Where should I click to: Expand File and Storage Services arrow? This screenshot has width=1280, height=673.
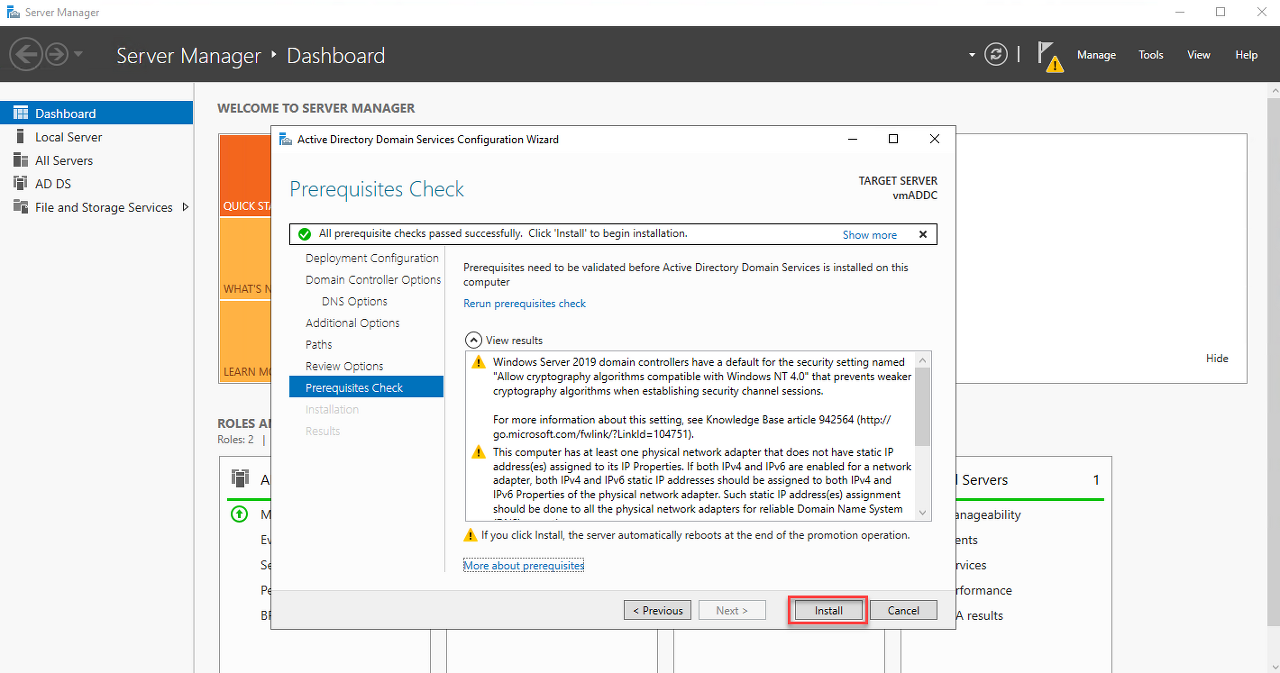[x=185, y=207]
